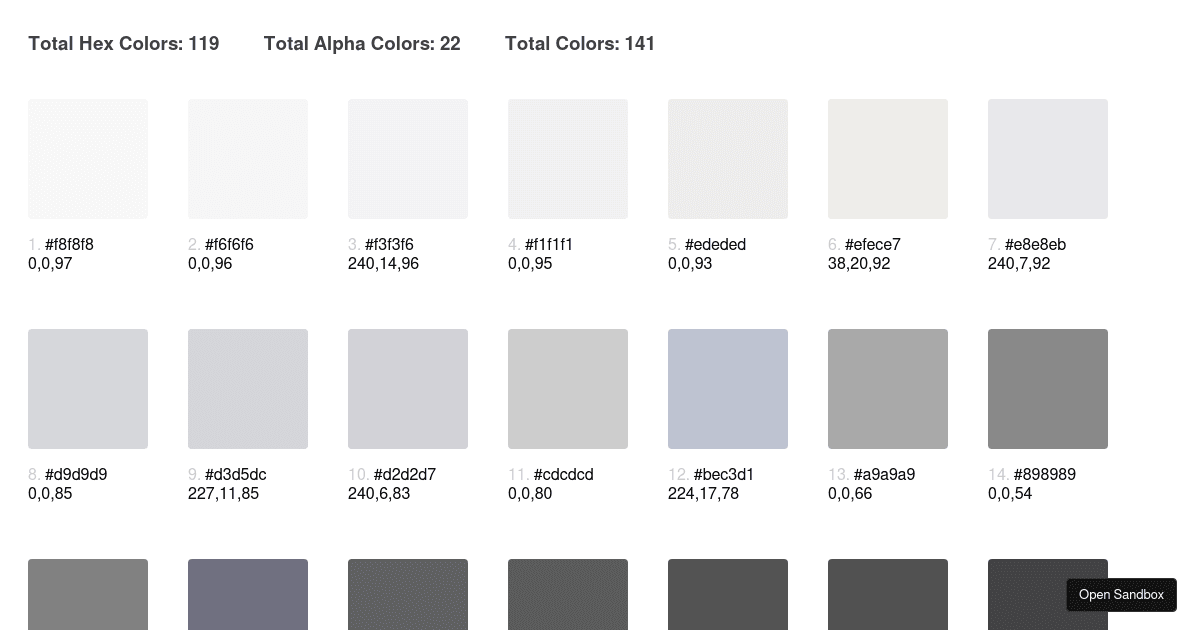This screenshot has width=1200, height=630.
Task: Select the #ededed color swatch
Action: pyautogui.click(x=728, y=159)
